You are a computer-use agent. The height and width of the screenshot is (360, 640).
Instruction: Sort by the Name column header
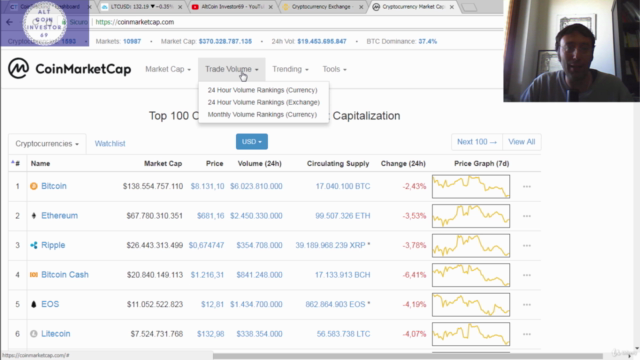[x=40, y=164]
